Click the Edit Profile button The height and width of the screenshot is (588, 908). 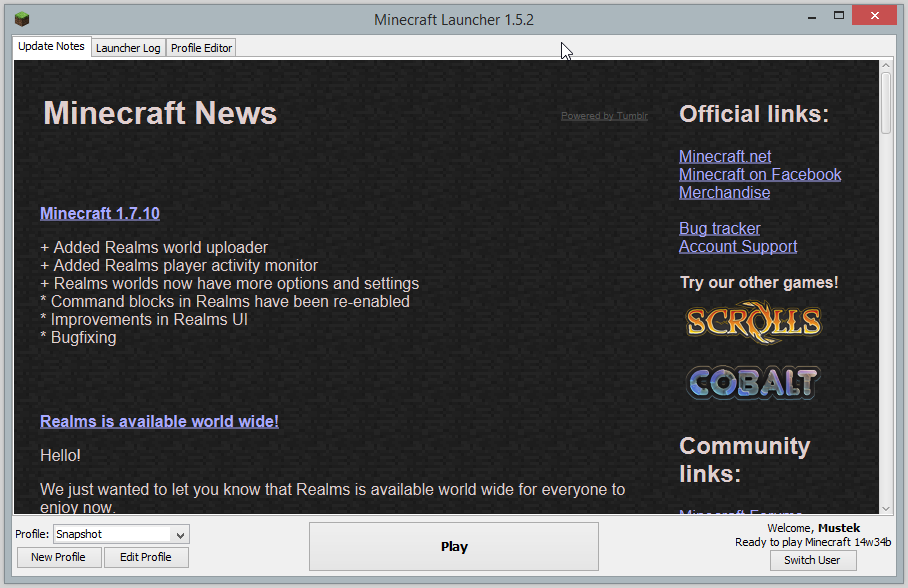[146, 557]
